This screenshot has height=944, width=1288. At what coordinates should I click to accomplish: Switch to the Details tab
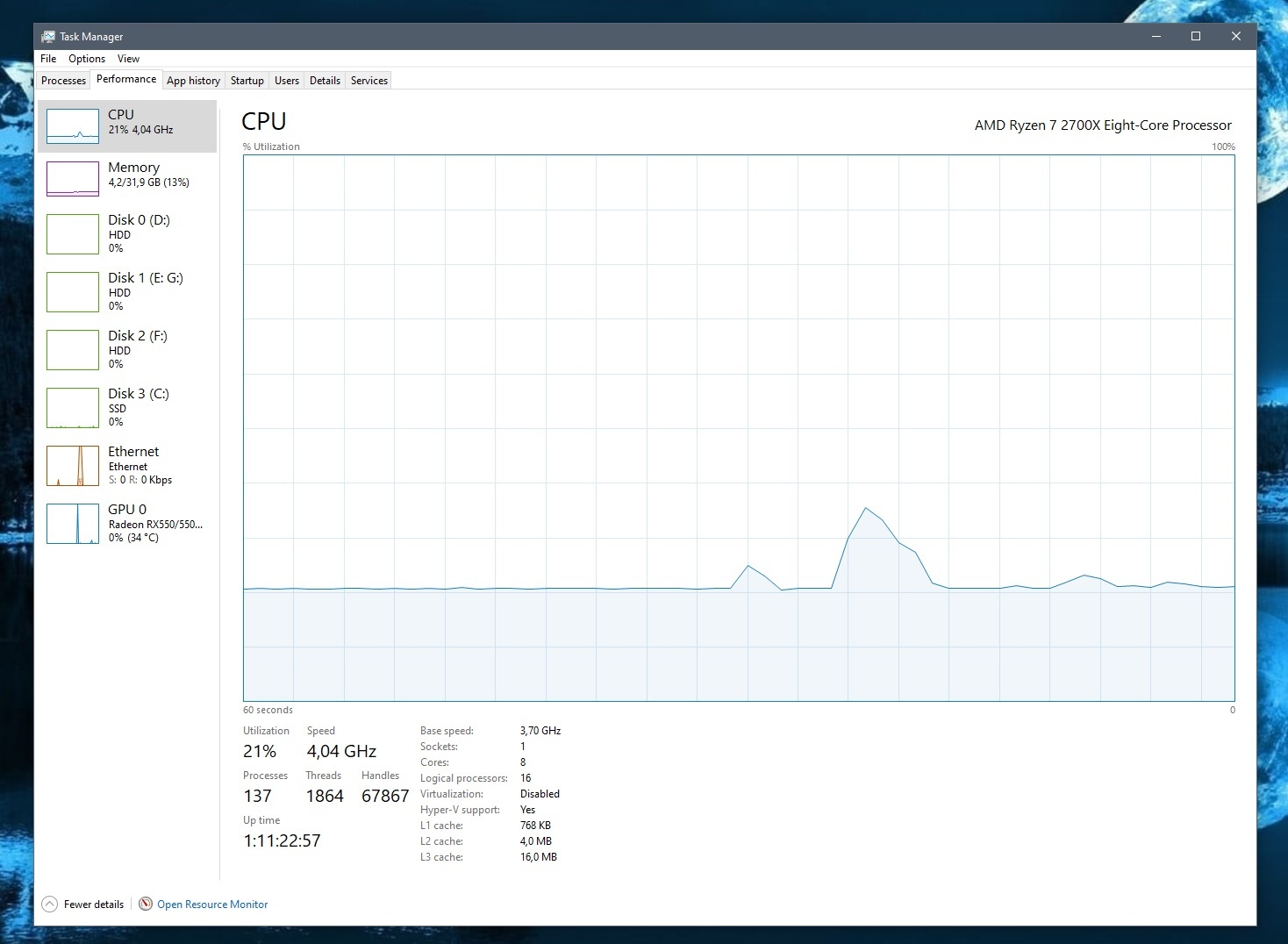[325, 81]
